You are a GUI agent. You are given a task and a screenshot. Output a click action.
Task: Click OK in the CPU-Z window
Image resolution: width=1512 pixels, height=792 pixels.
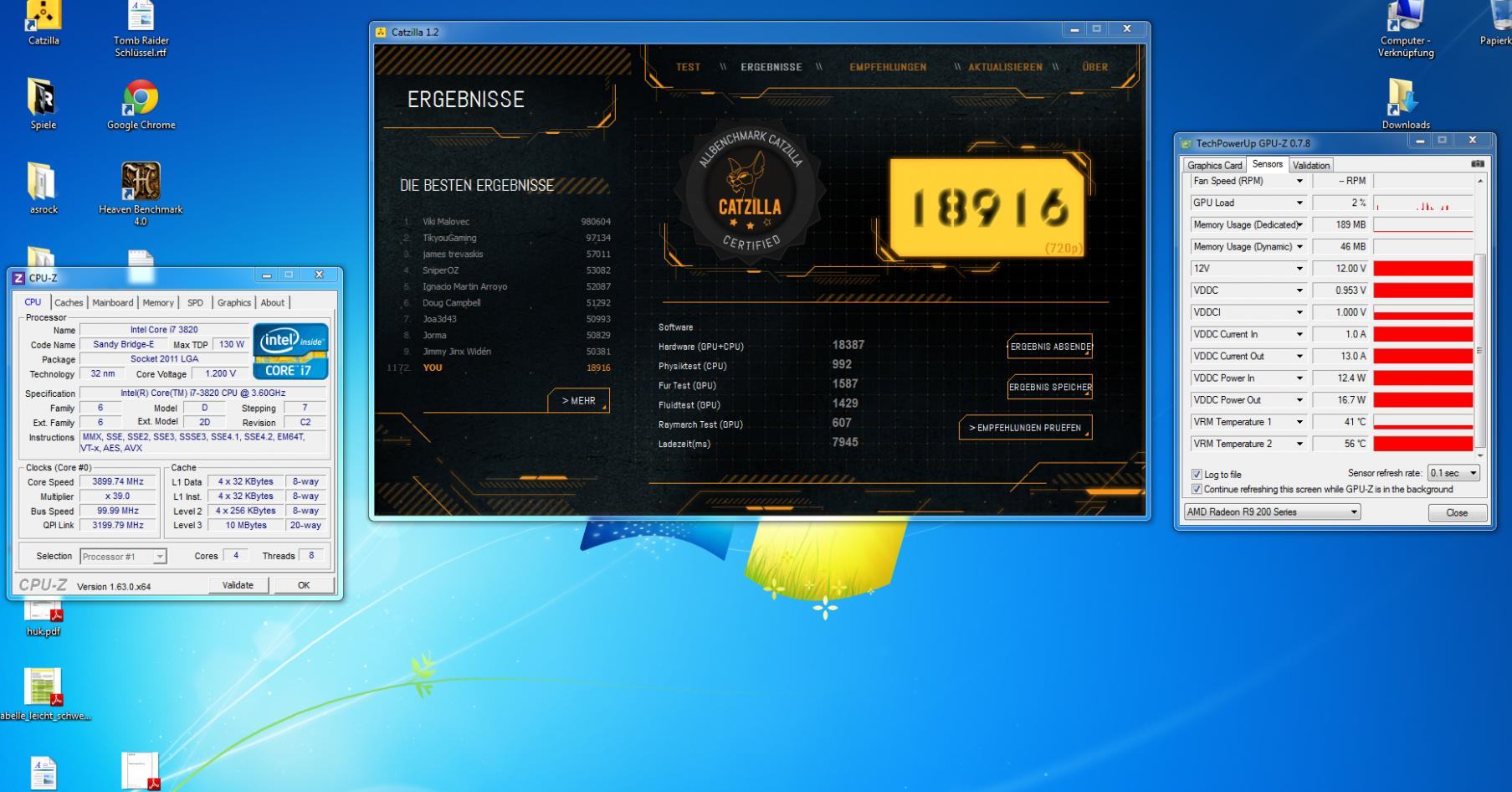tap(304, 585)
